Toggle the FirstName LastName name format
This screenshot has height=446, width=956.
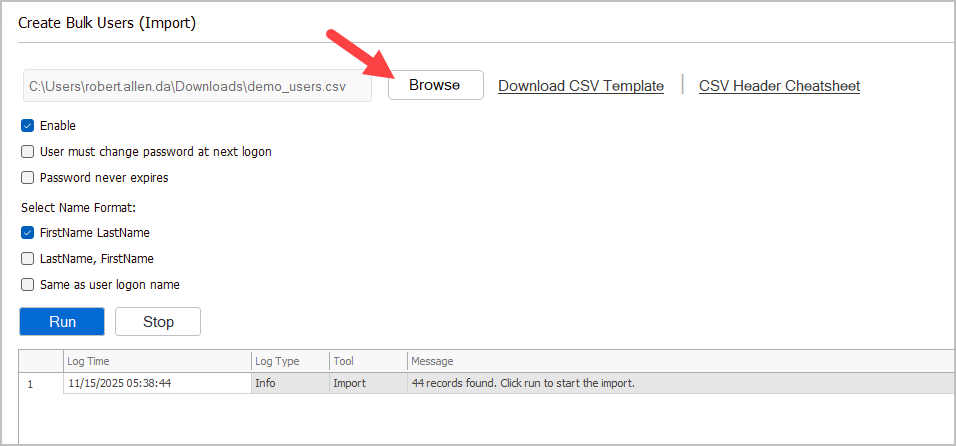28,233
